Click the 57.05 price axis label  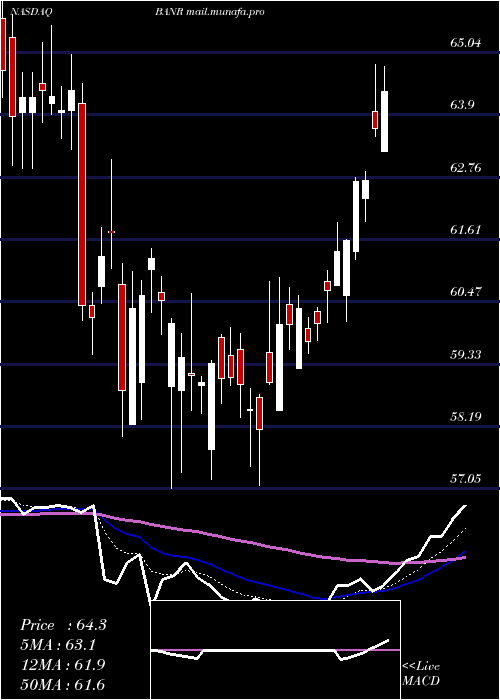tap(466, 479)
